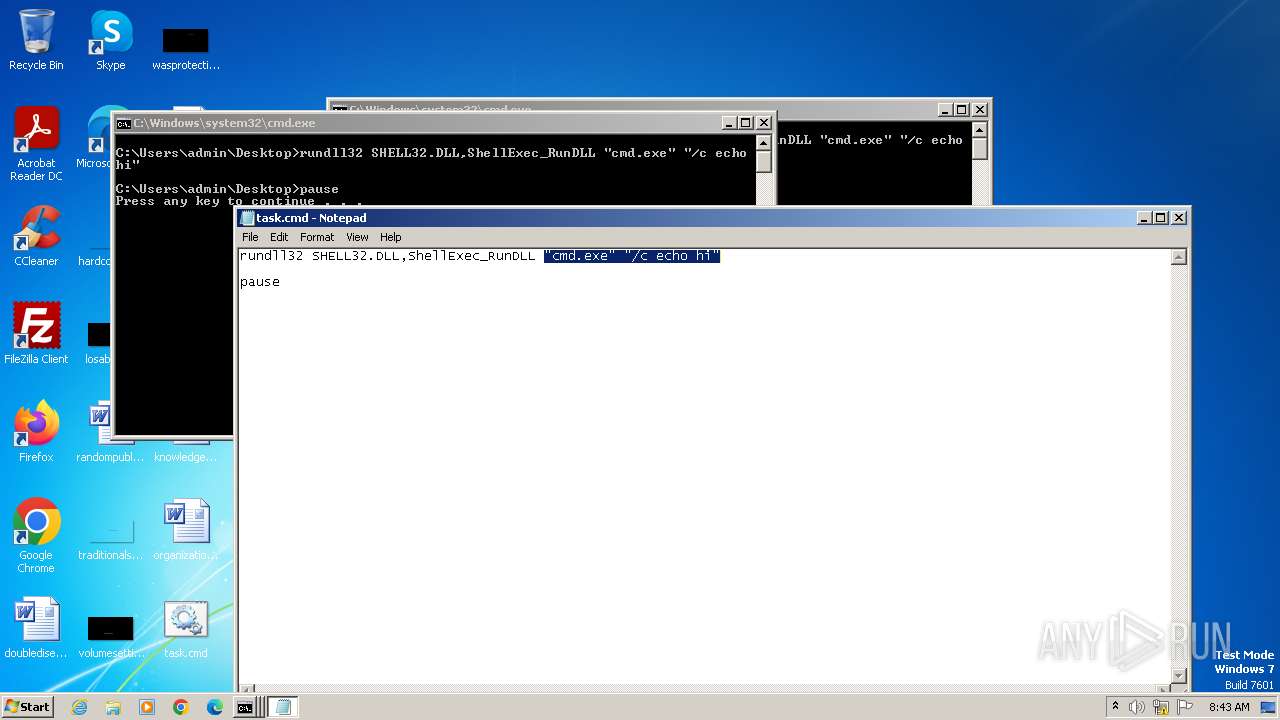Image resolution: width=1280 pixels, height=720 pixels.
Task: Click the Start button
Action: point(28,707)
